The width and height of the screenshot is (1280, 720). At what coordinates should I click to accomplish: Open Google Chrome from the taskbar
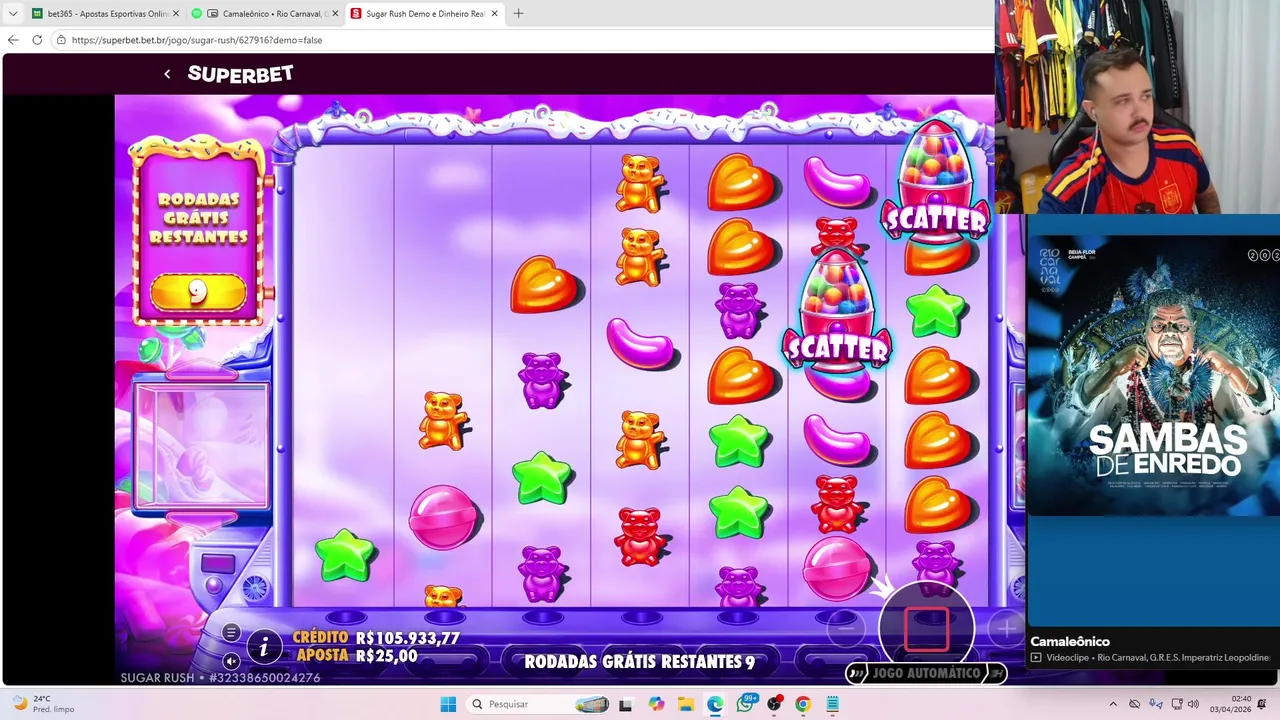click(x=803, y=704)
